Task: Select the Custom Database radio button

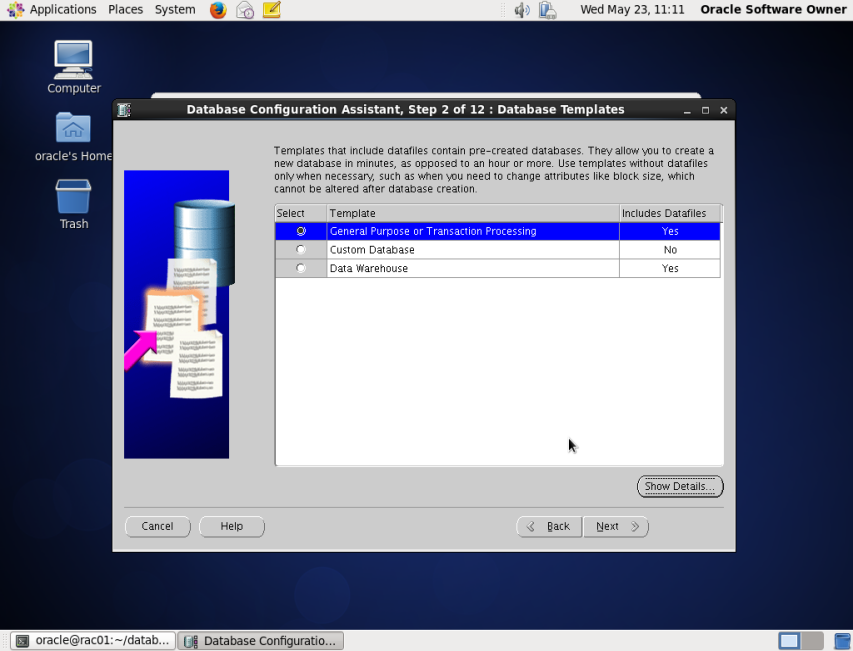Action: (x=300, y=250)
